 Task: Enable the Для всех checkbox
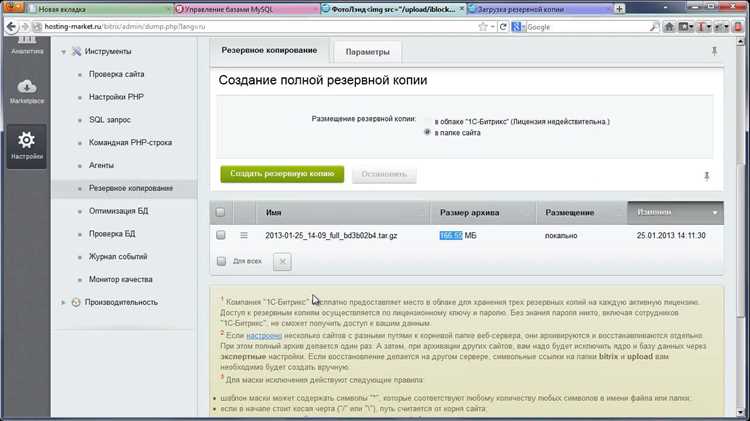click(221, 261)
